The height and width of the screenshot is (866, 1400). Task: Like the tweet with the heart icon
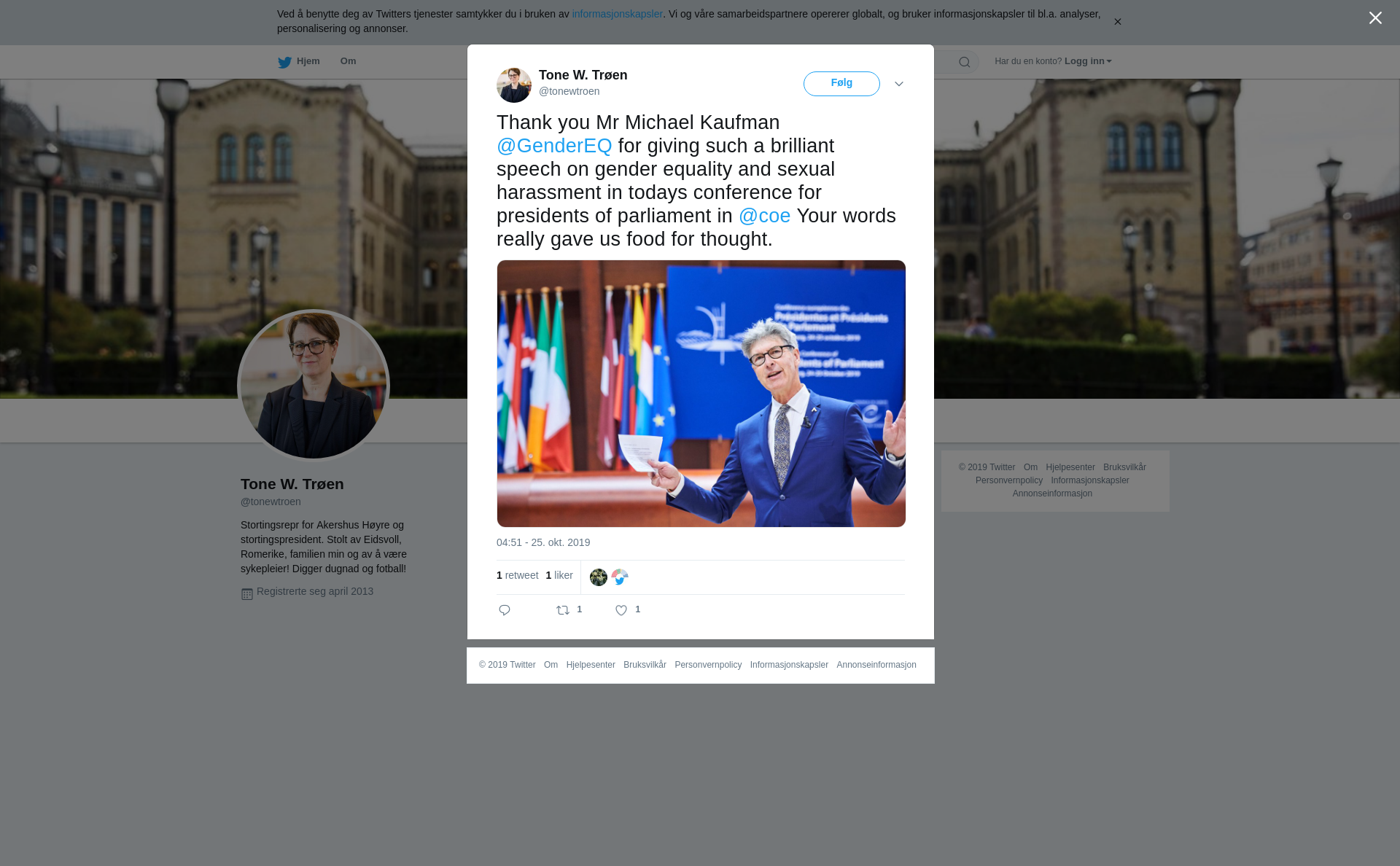[621, 611]
